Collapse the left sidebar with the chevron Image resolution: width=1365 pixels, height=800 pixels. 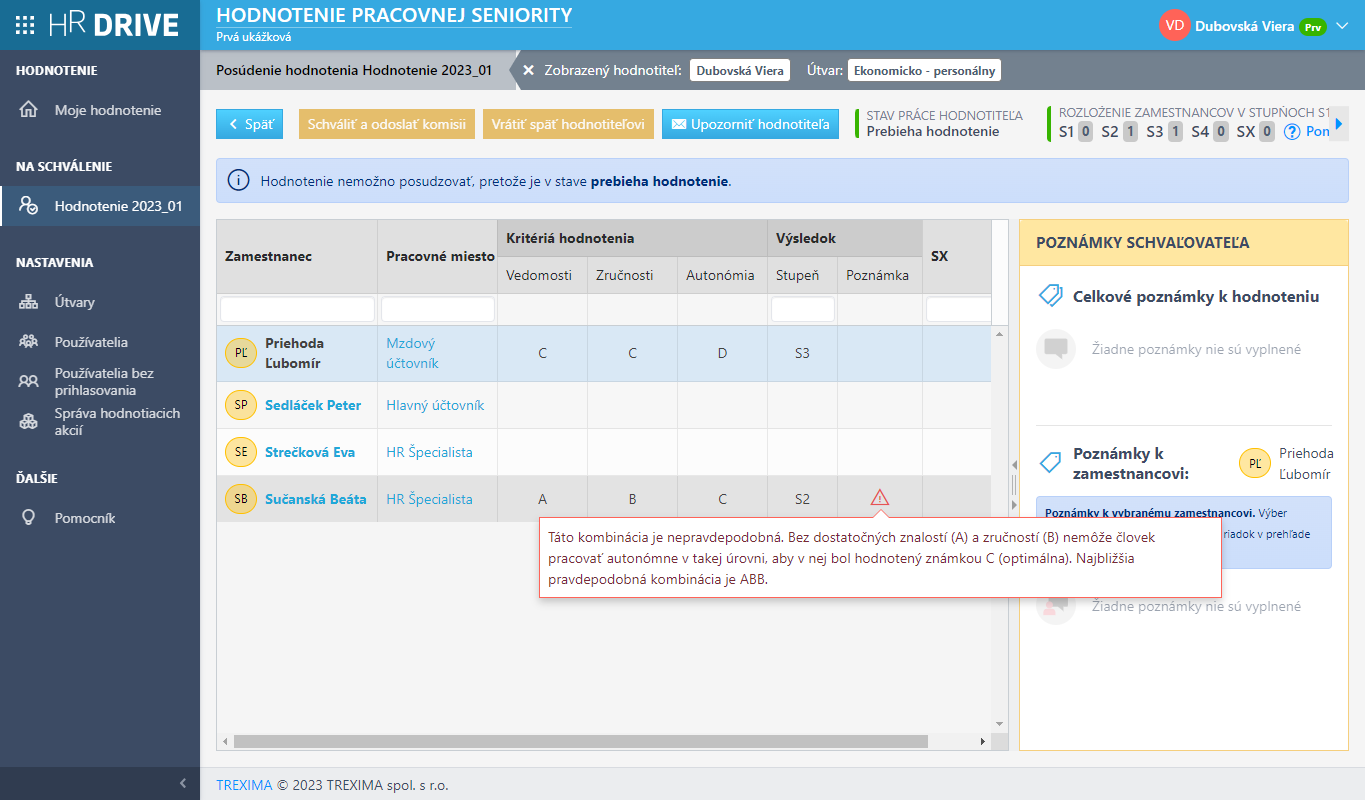coord(182,783)
